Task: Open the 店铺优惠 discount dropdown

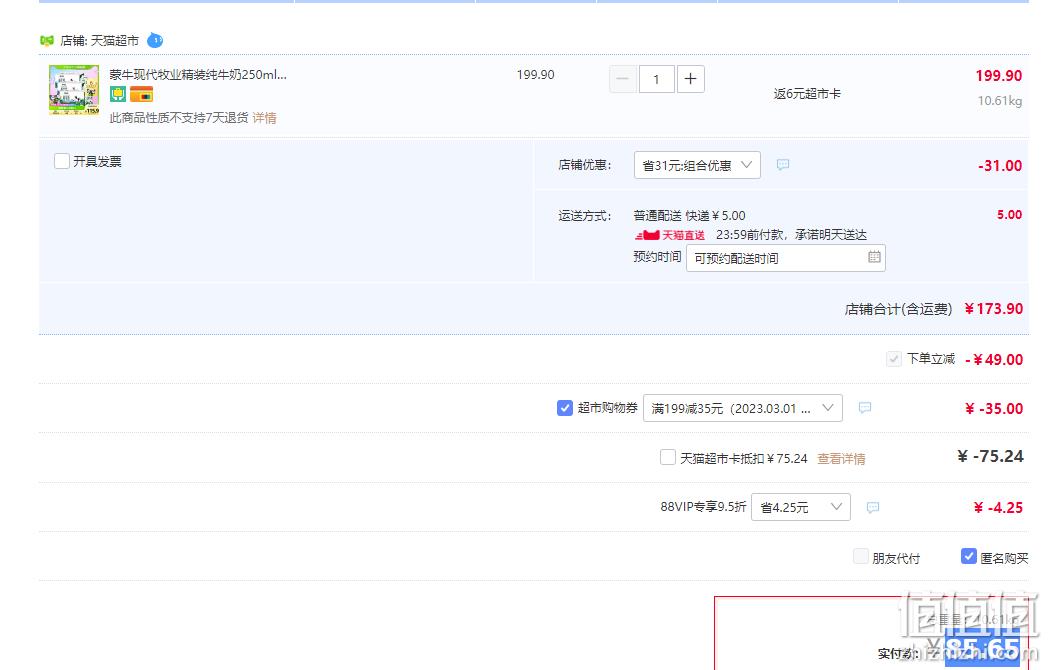Action: pyautogui.click(x=697, y=165)
